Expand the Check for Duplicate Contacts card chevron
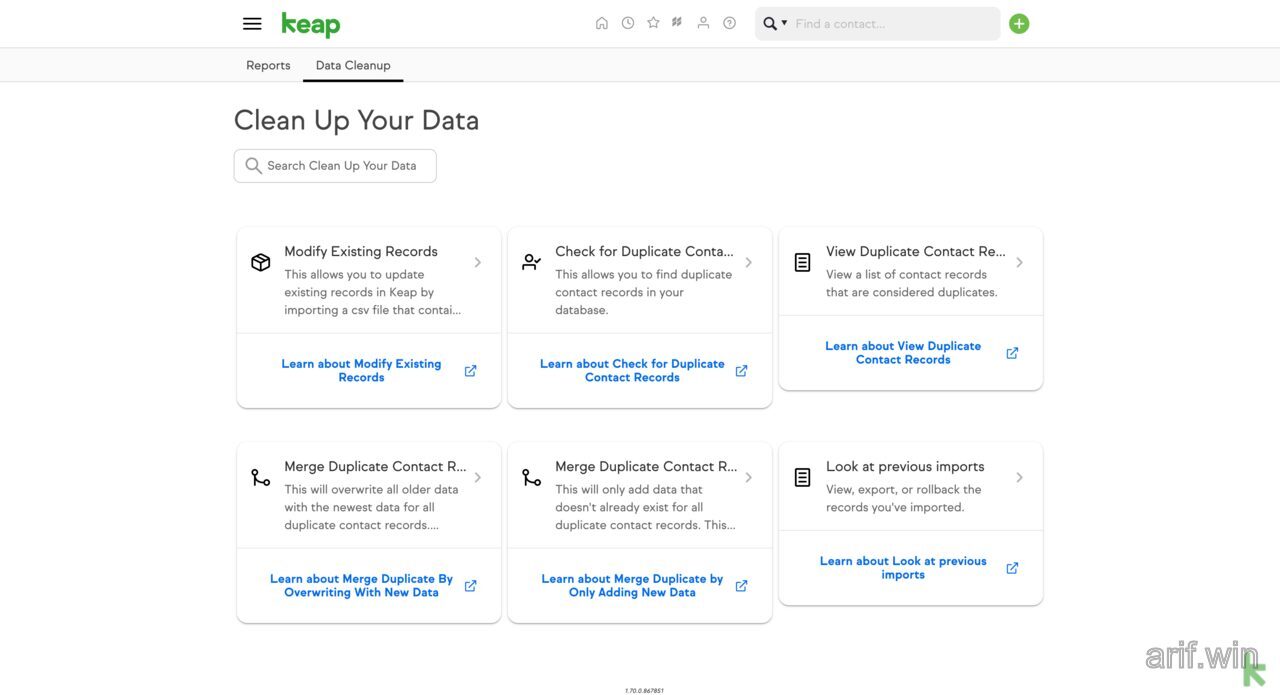This screenshot has height=695, width=1280. tap(748, 262)
